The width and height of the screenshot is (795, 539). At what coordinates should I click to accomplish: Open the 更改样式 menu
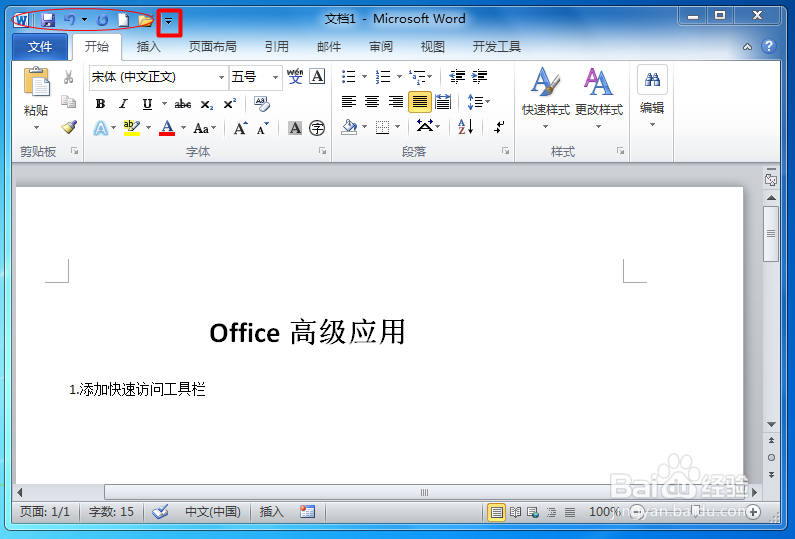[599, 97]
